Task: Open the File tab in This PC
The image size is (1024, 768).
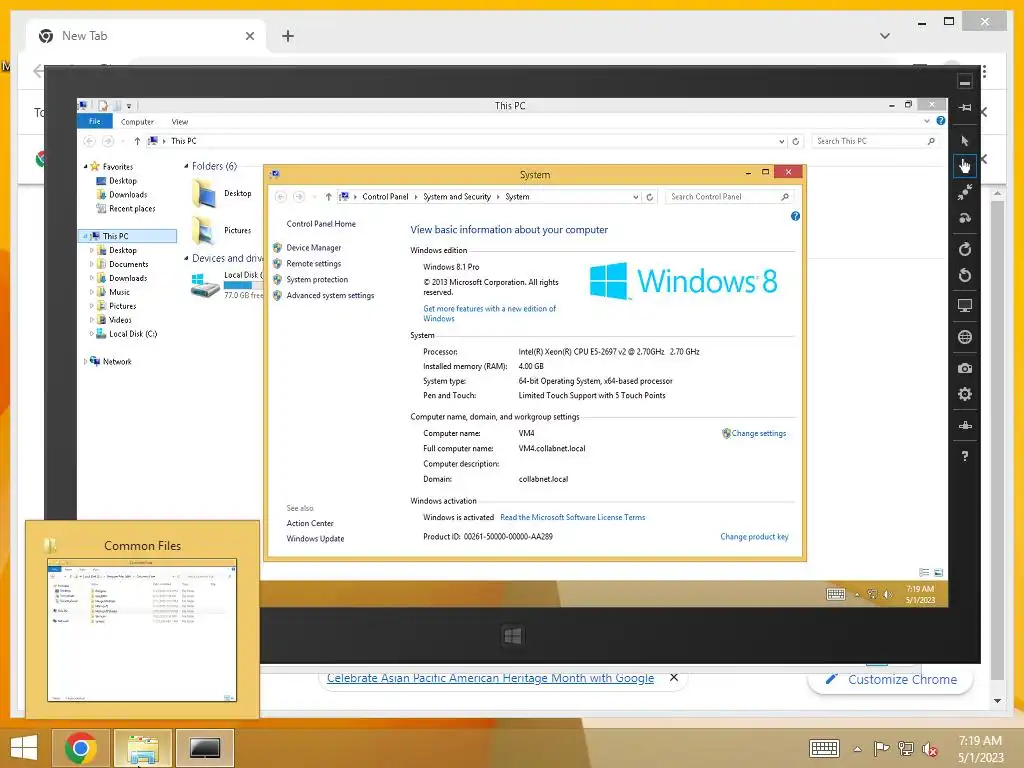Action: coord(95,121)
